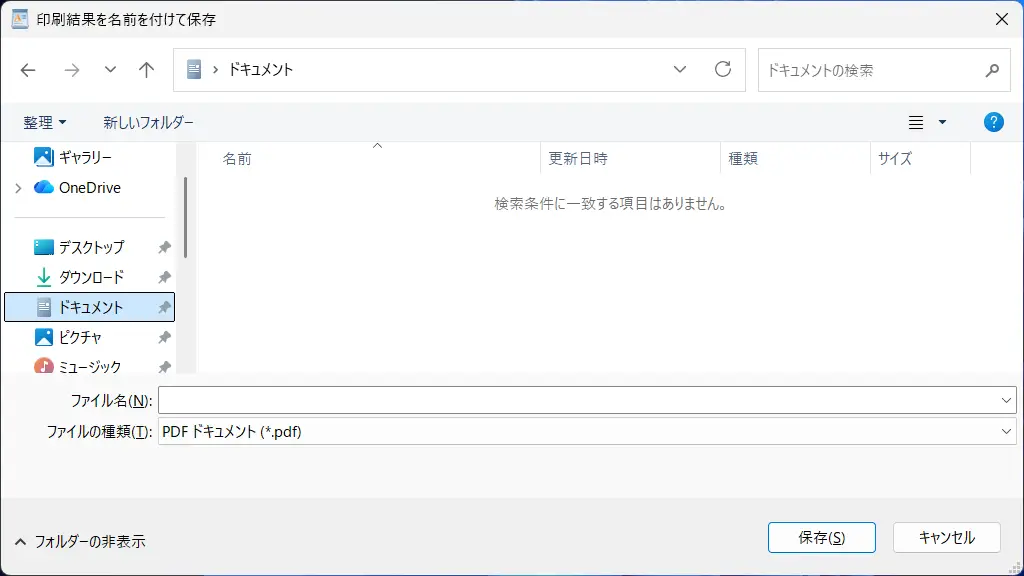Click the pin icon next to ダウンロード
This screenshot has height=576, width=1024.
(x=165, y=277)
